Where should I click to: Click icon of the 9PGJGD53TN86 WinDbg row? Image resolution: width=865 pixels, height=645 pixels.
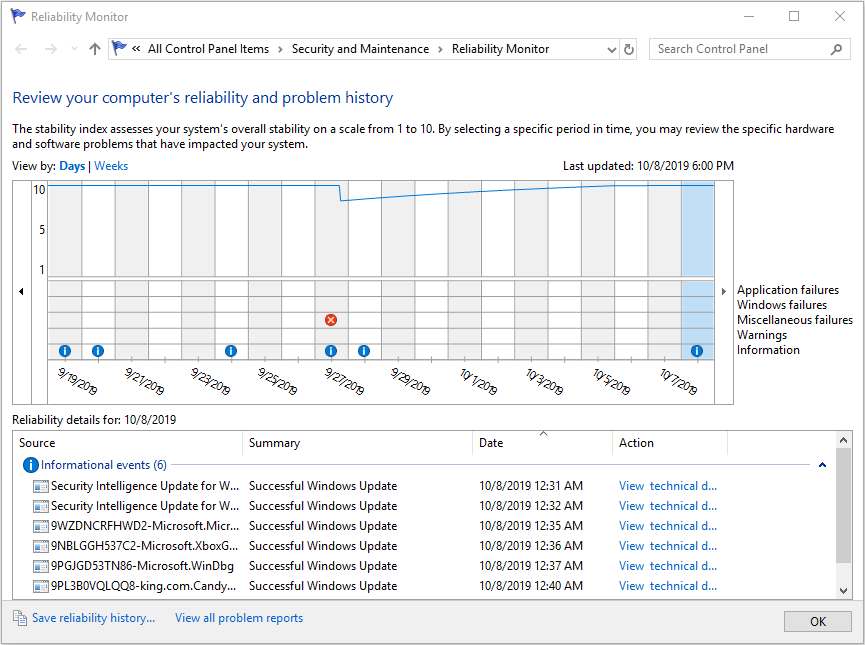click(x=40, y=566)
